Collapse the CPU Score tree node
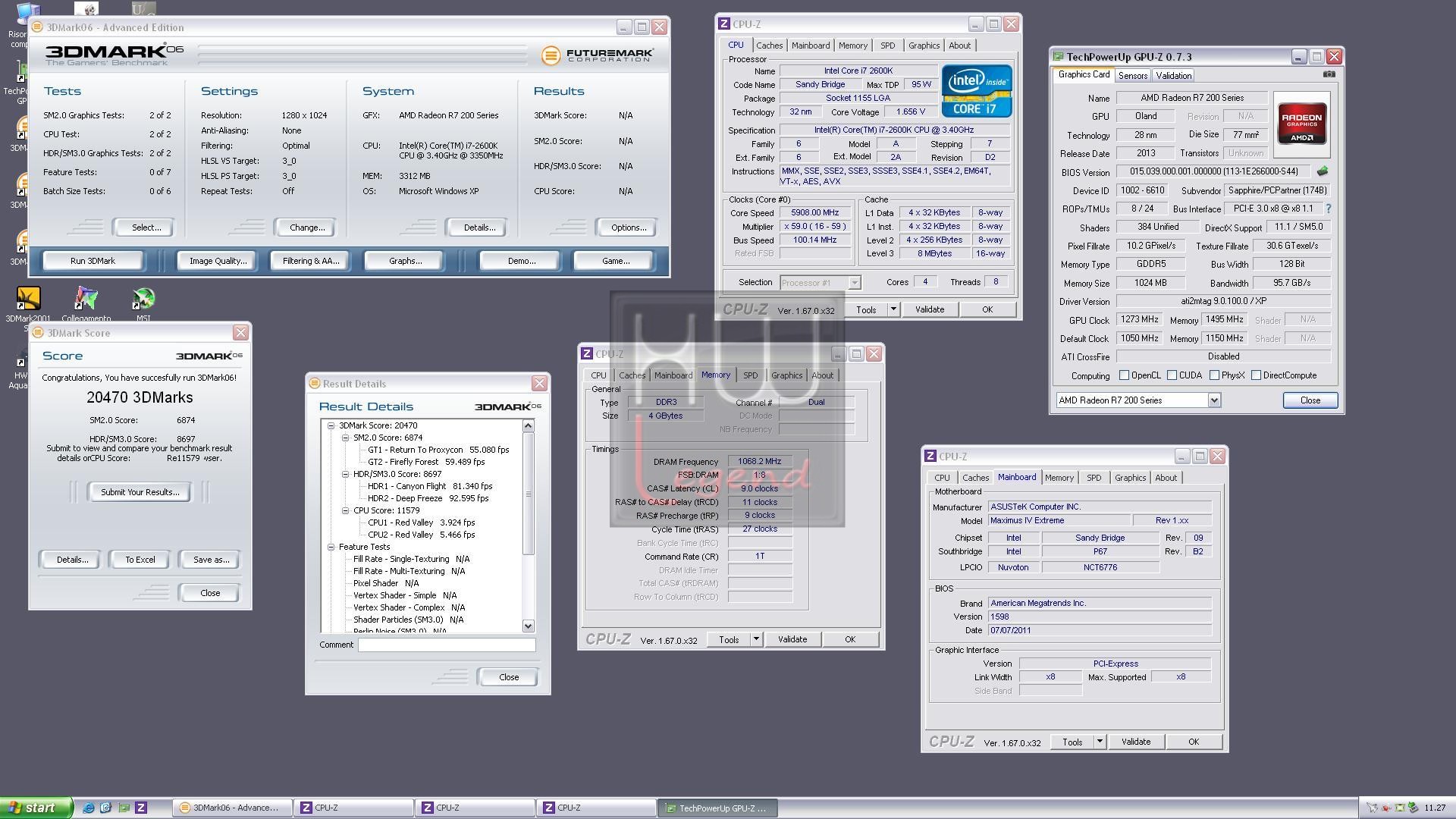Screen dimensions: 1456x819 (346, 510)
